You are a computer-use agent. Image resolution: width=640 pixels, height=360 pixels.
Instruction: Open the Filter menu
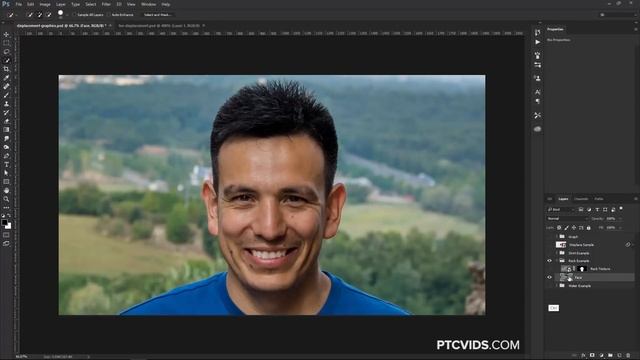[106, 4]
